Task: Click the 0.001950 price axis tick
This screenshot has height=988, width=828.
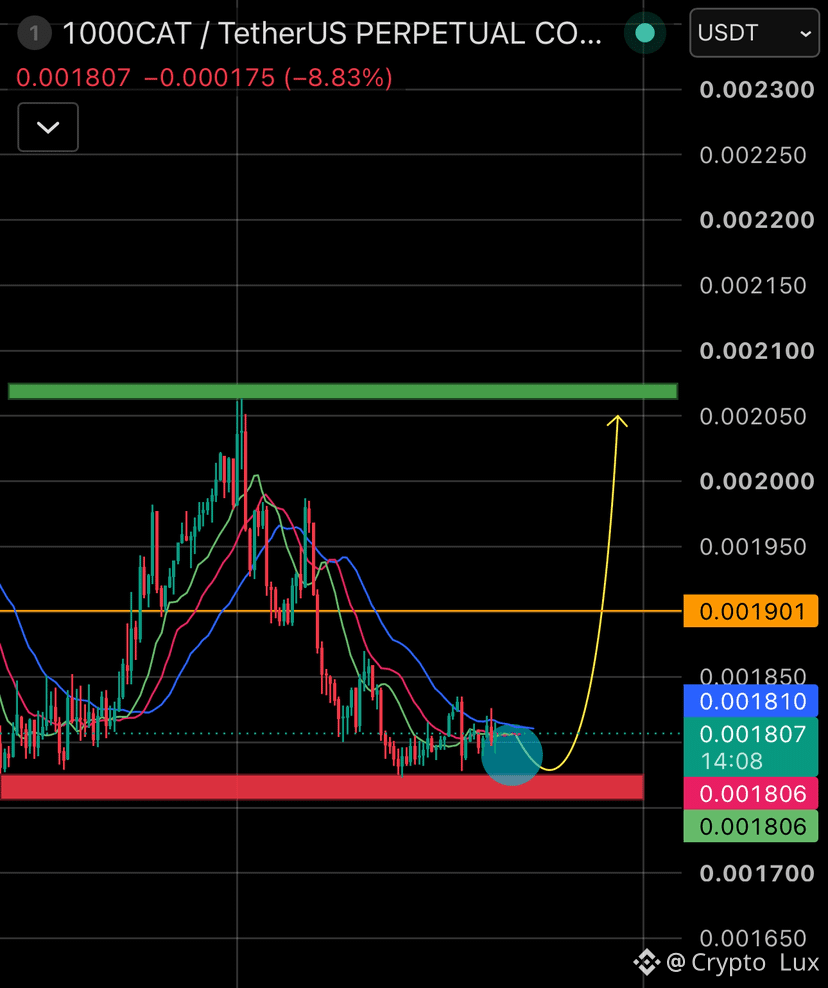Action: (x=753, y=546)
